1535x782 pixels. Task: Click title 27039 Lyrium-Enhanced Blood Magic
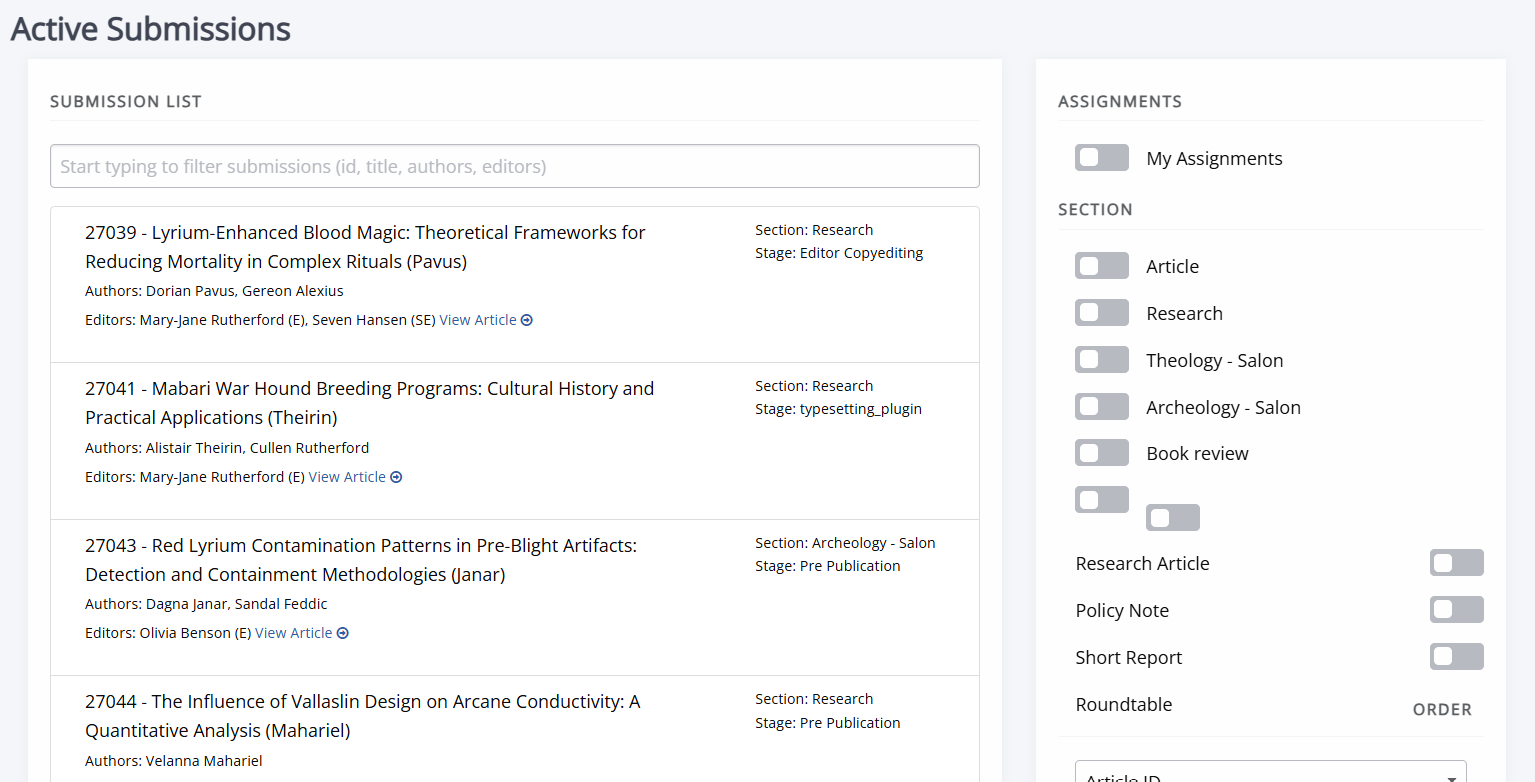click(365, 247)
